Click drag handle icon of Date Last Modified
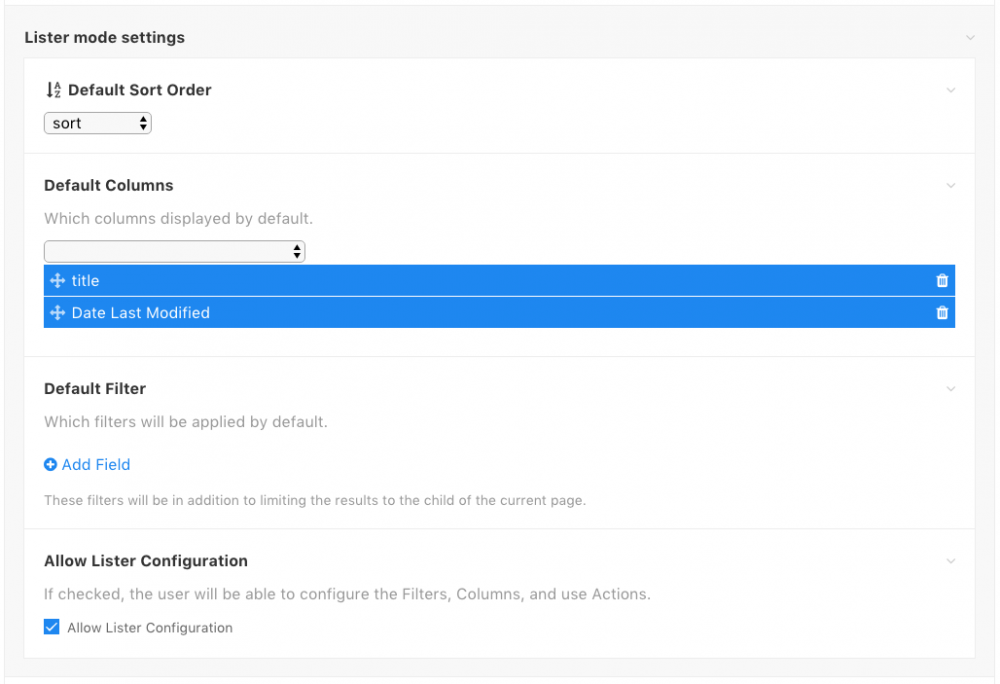The height and width of the screenshot is (684, 1000). 57,313
